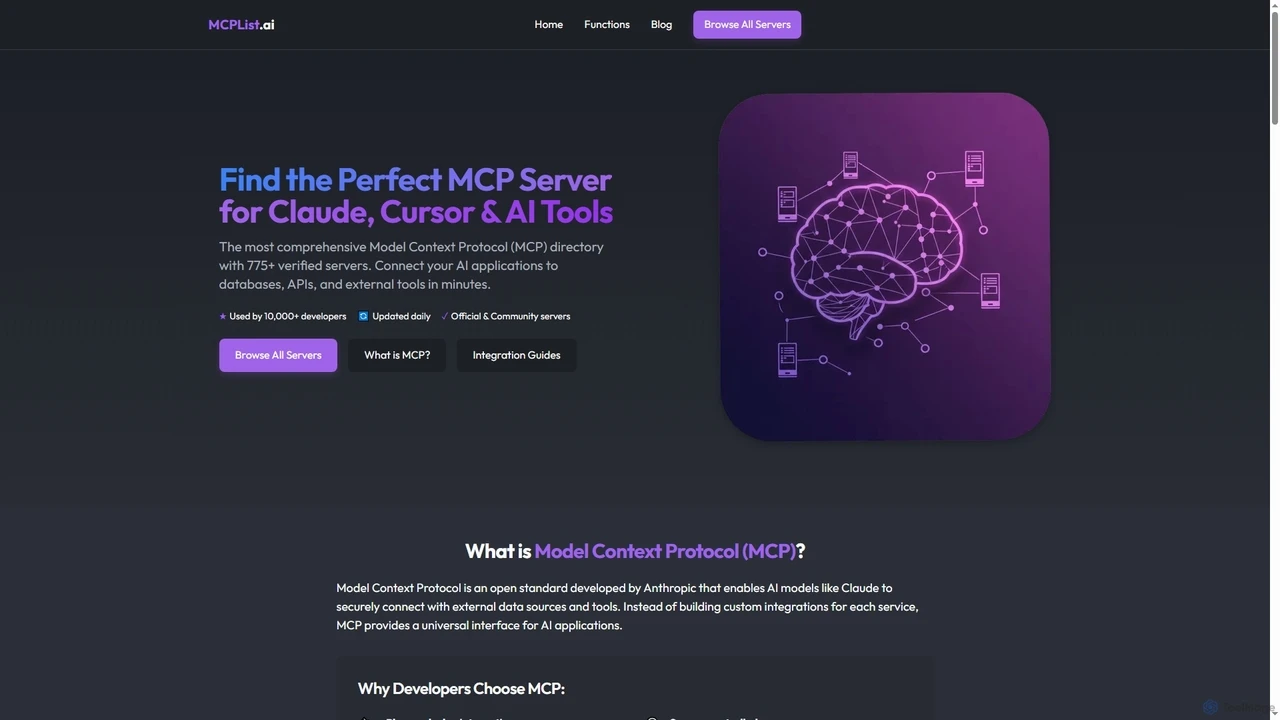Open the MCPList.ai logo link
The image size is (1280, 720).
tap(241, 24)
